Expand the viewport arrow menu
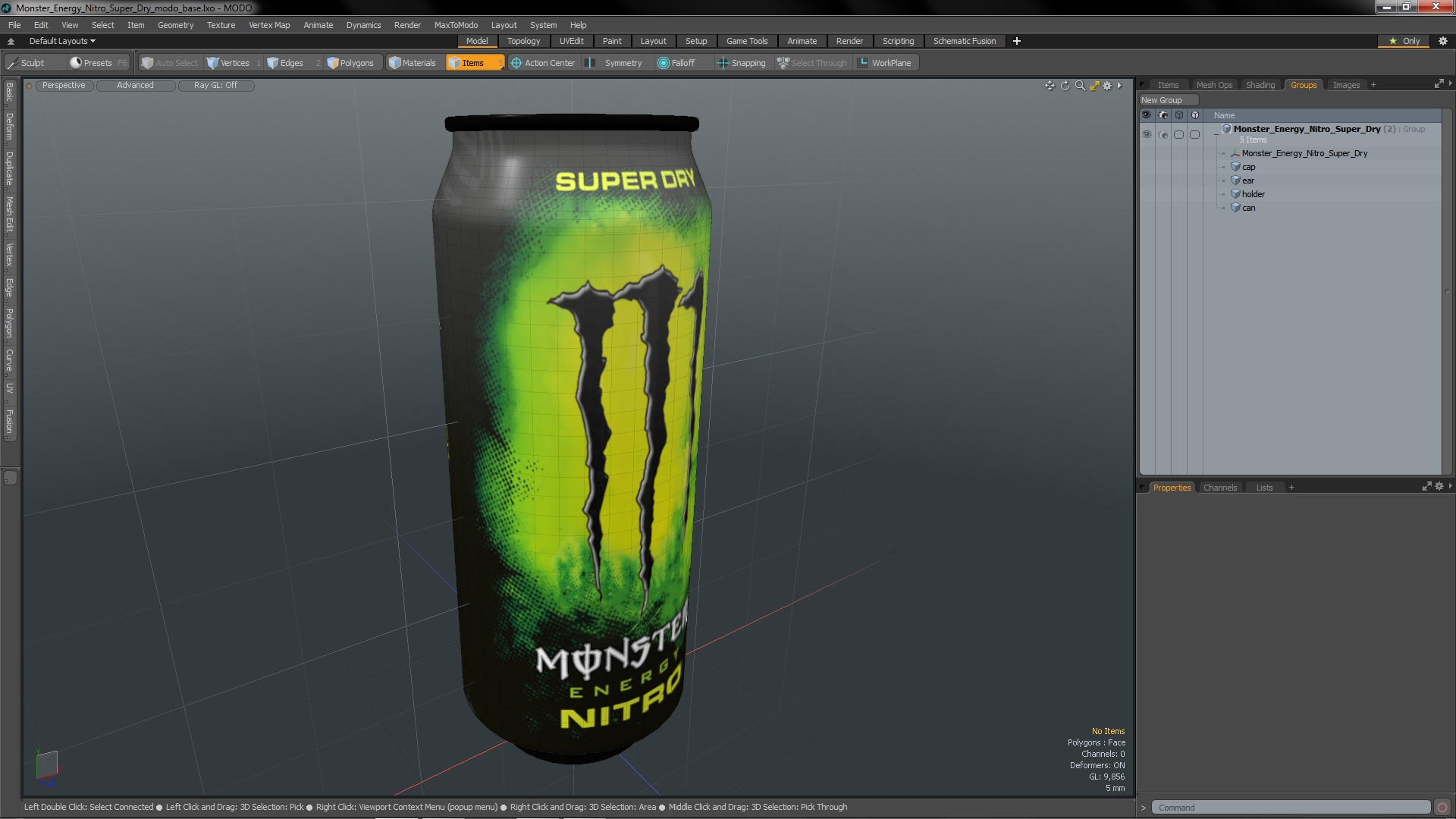Viewport: 1456px width, 819px height. click(x=1119, y=86)
